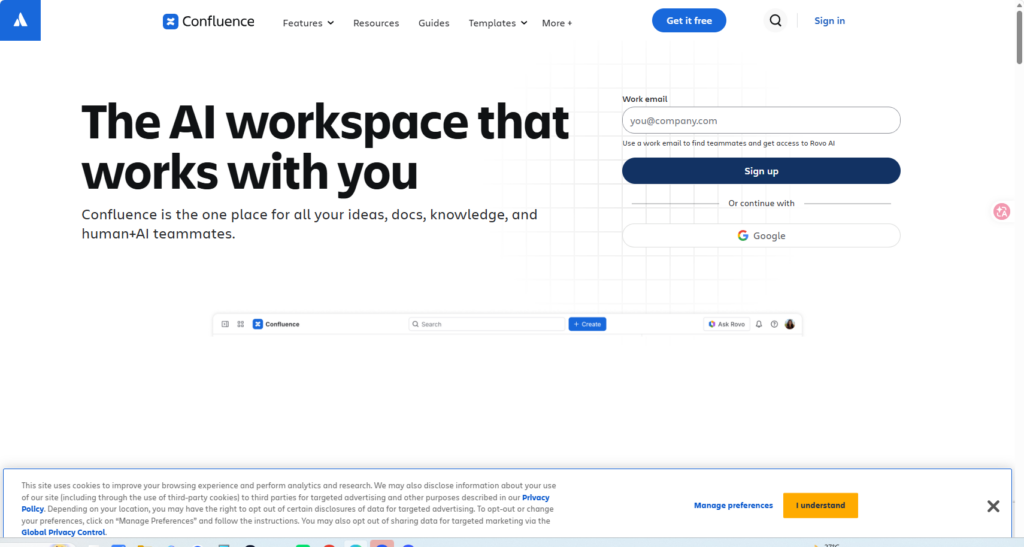Click the Get it free button

[x=689, y=21]
